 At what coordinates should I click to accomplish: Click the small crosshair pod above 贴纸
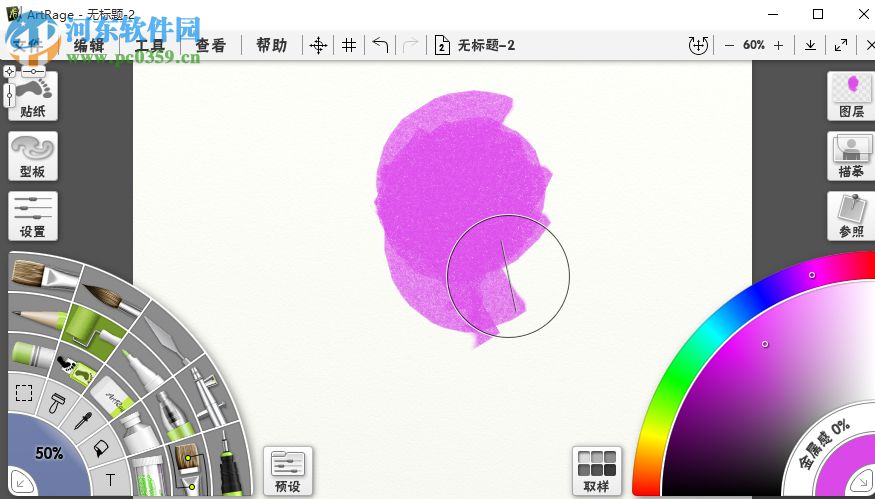pyautogui.click(x=9, y=71)
